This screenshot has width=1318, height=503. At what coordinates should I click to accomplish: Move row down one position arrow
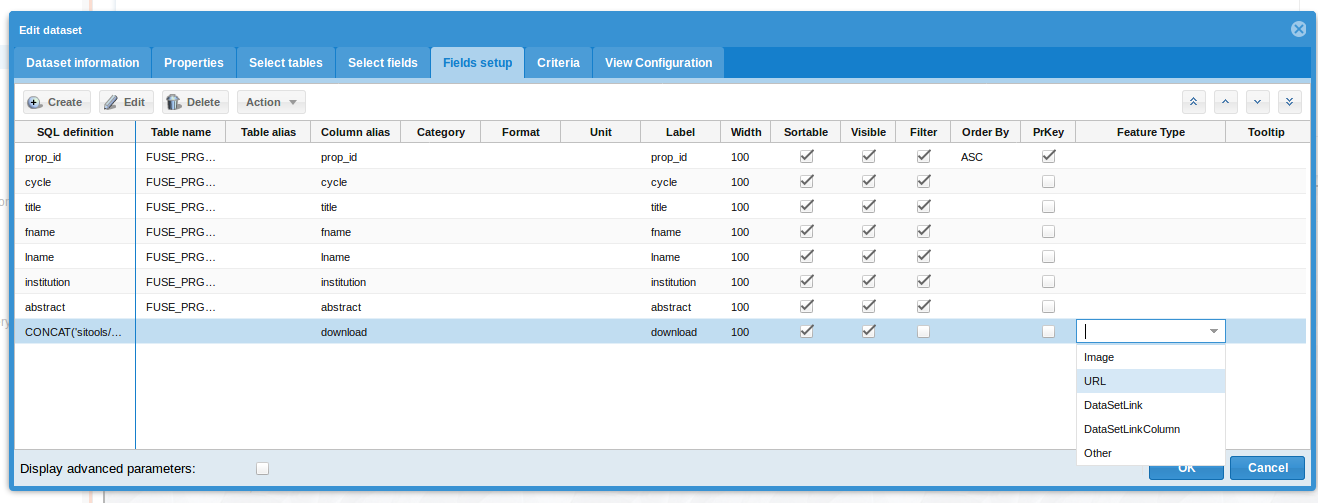[x=1258, y=102]
